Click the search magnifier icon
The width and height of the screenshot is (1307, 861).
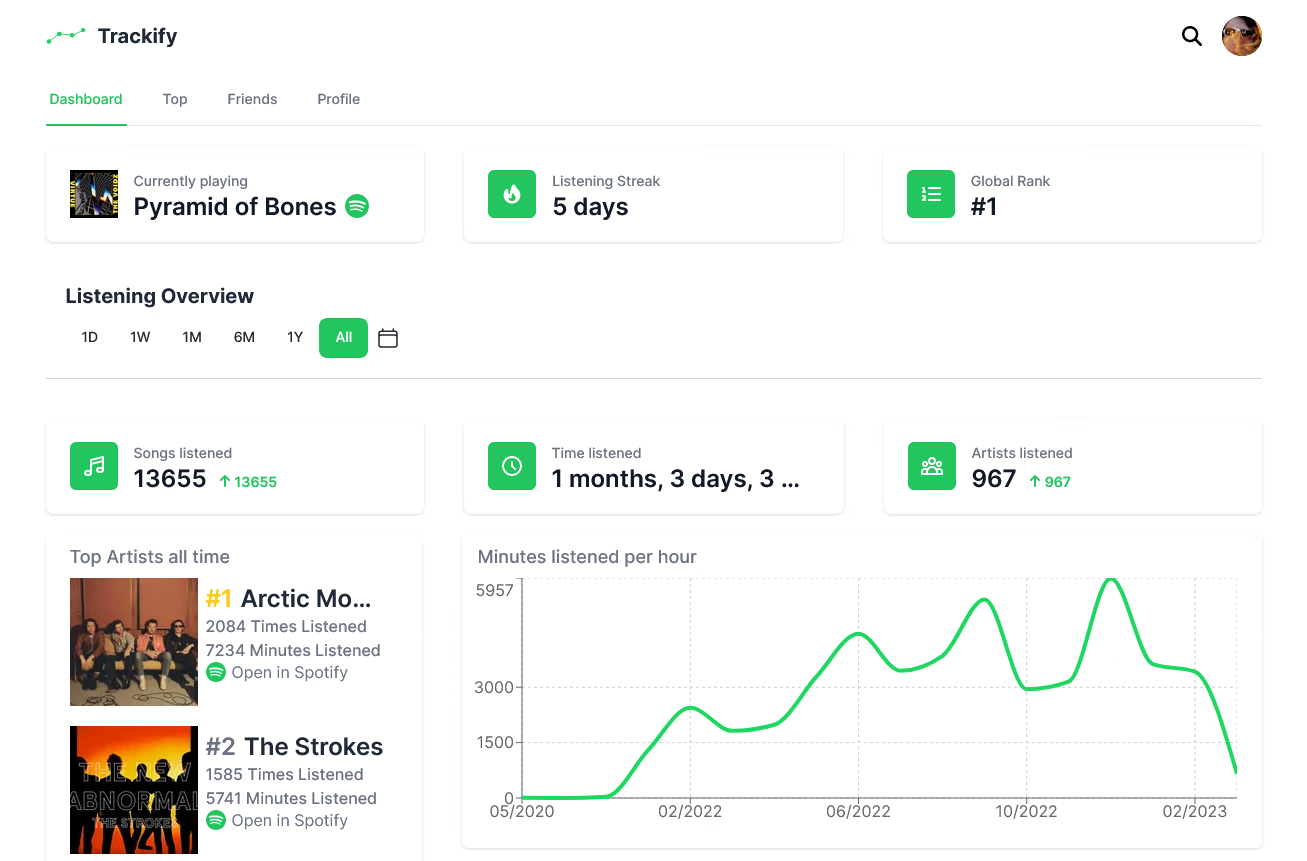1191,37
